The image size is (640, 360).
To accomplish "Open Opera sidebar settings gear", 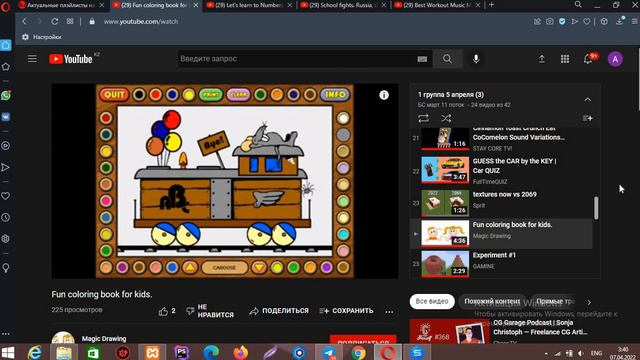I will 6,239.
